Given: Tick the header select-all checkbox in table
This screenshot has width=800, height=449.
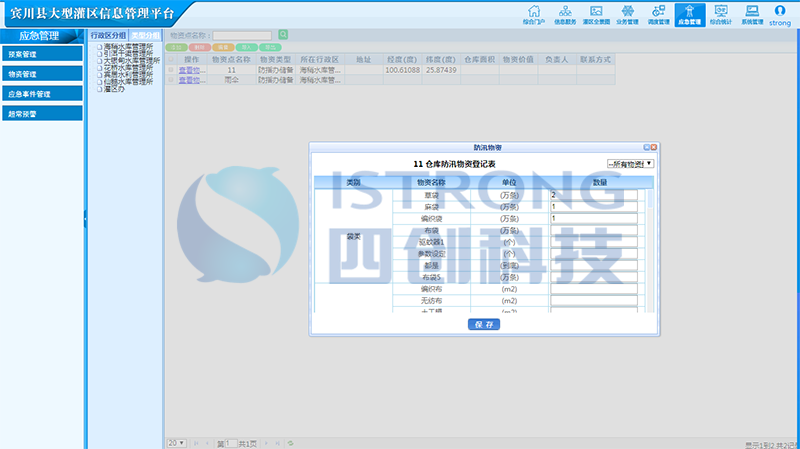Looking at the screenshot, I should coord(171,59).
